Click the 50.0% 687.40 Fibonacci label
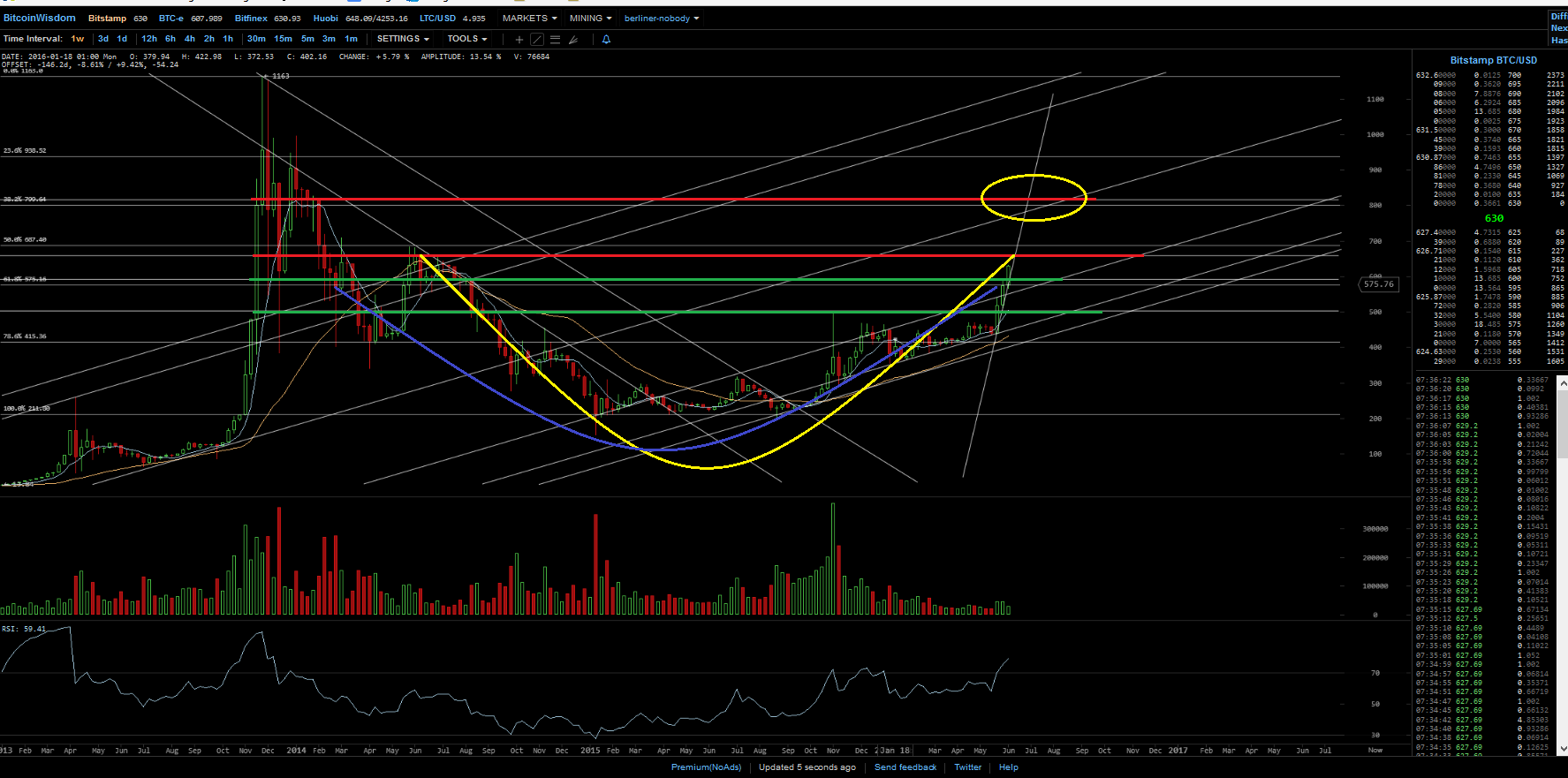 (25, 240)
